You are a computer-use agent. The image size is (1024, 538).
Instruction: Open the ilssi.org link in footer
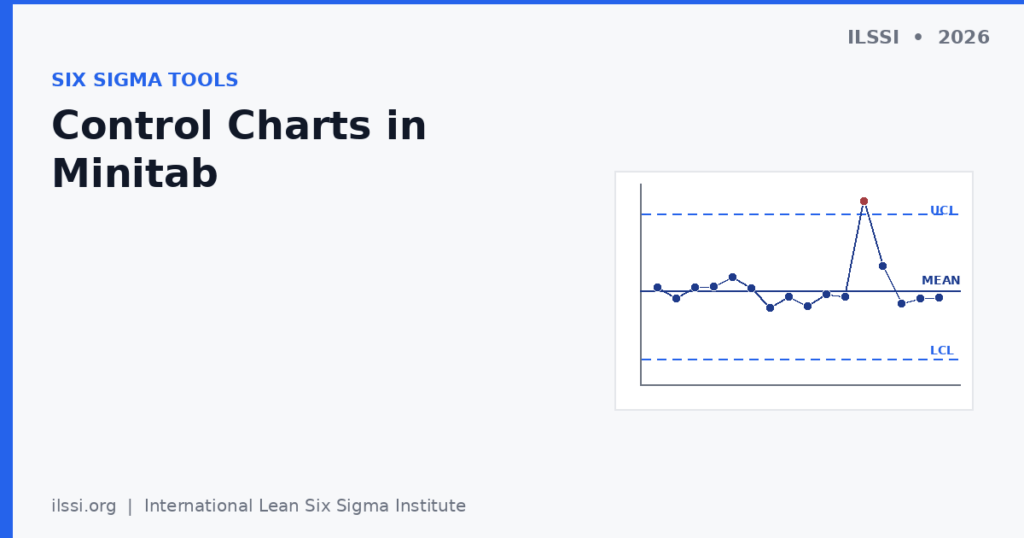pyautogui.click(x=84, y=506)
